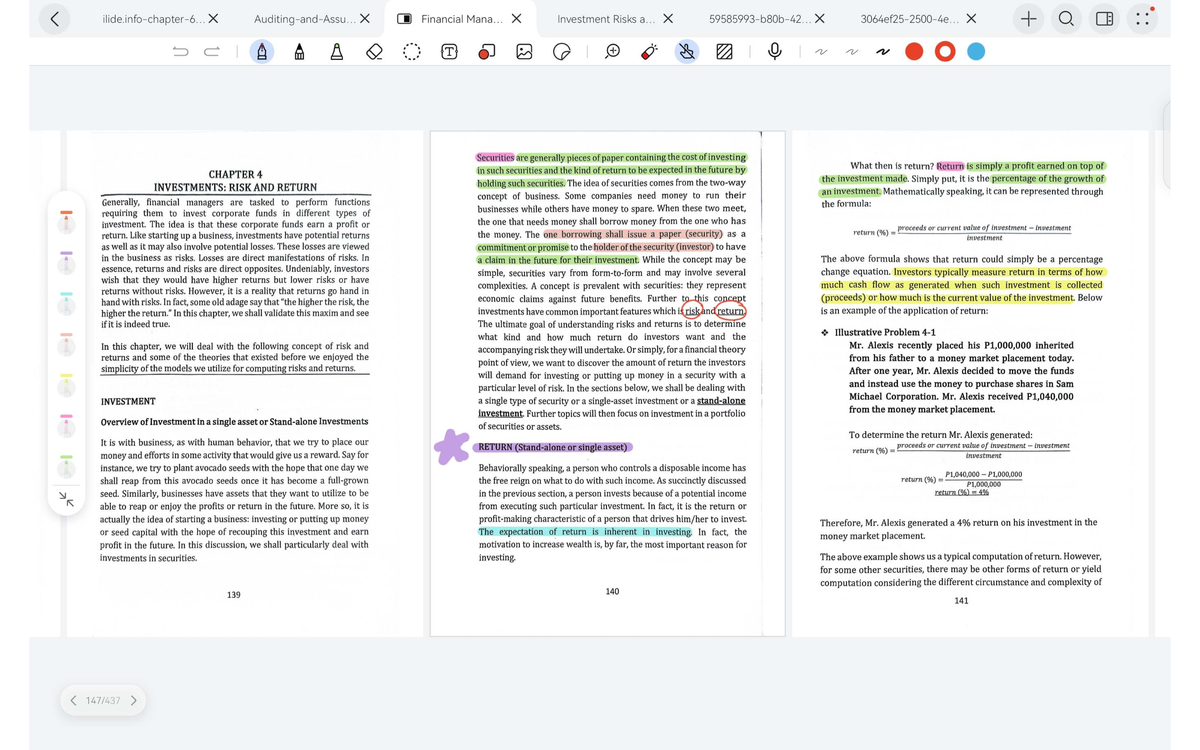The width and height of the screenshot is (1200, 750).
Task: Open the more options dots menu
Action: point(1142,19)
